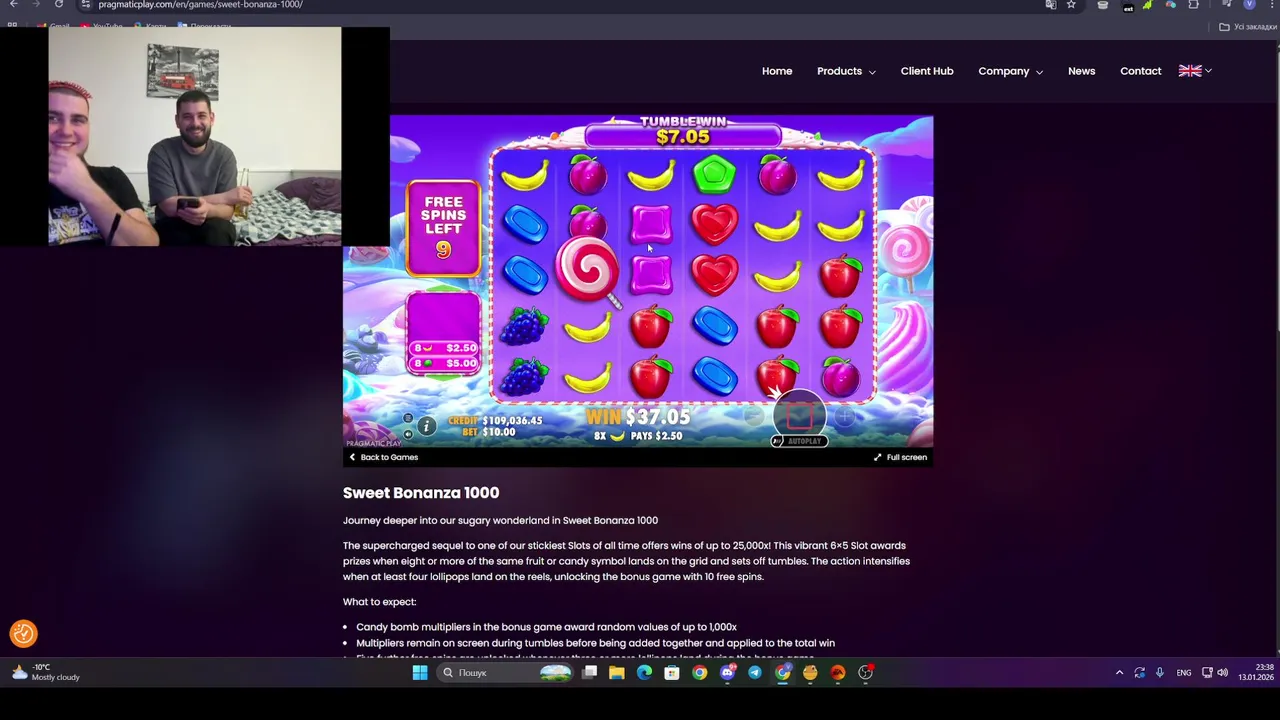
Task: Click the spin stop square button
Action: (800, 415)
